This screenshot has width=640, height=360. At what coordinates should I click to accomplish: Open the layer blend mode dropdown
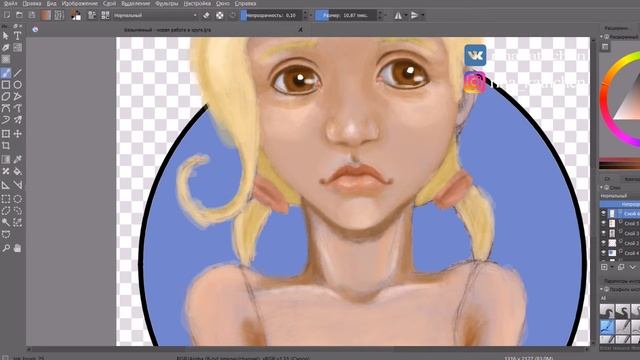(x=620, y=196)
